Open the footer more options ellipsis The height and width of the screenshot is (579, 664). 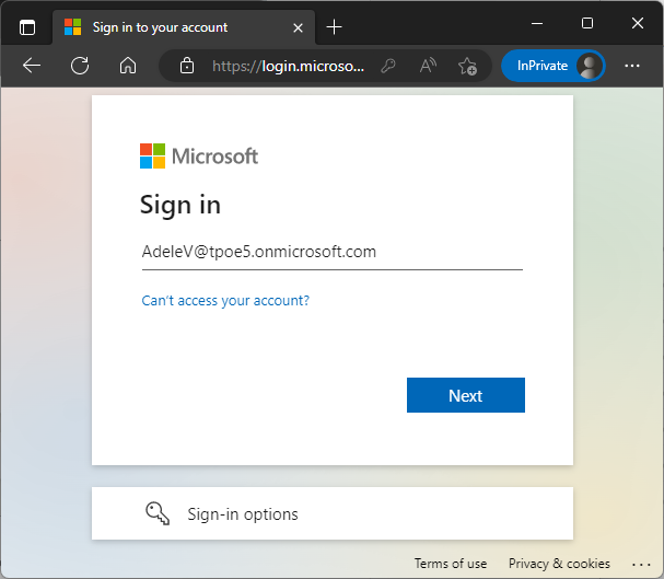(x=641, y=564)
